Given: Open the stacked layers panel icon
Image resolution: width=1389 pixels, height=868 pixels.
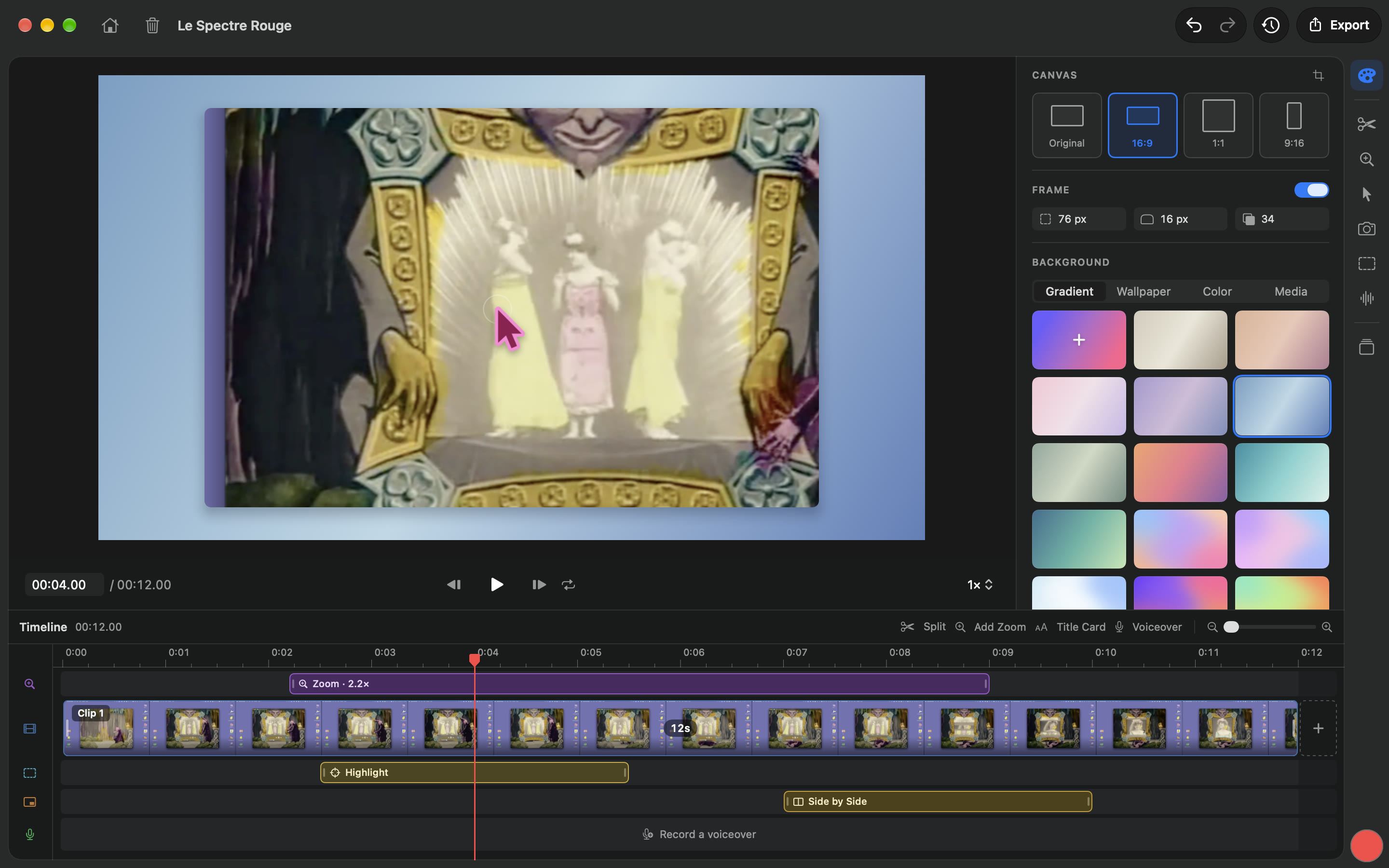Looking at the screenshot, I should [x=1367, y=347].
